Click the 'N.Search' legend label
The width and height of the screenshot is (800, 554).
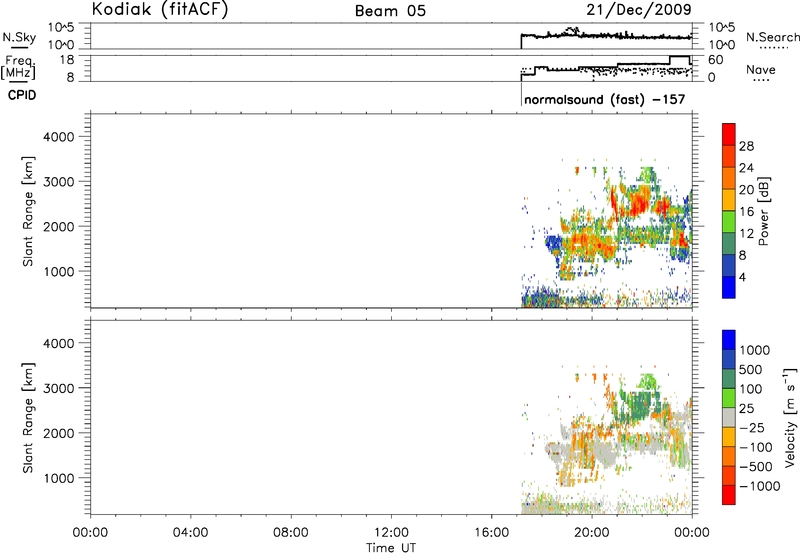pos(772,37)
